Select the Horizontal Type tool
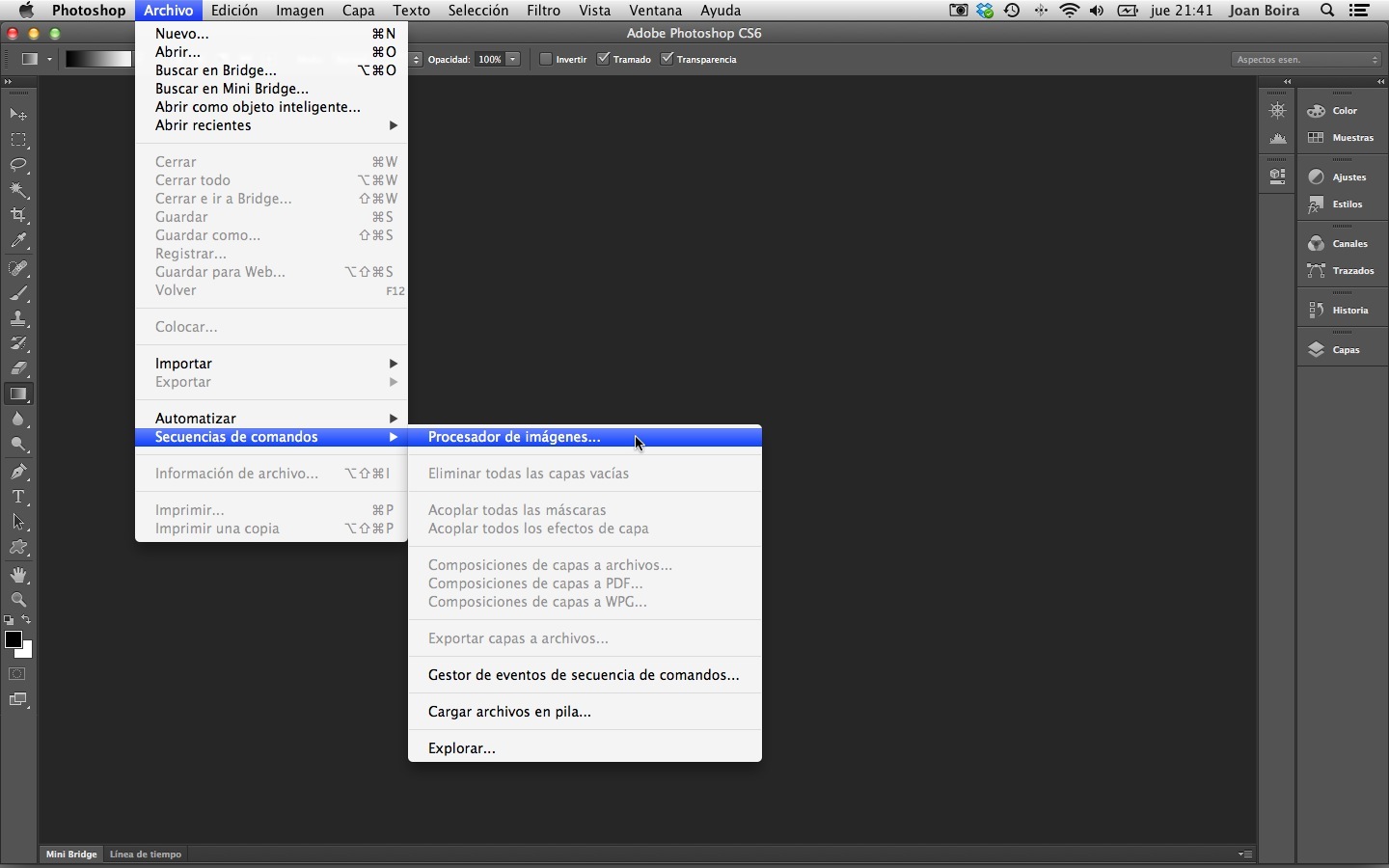The height and width of the screenshot is (868, 1389). [x=18, y=497]
